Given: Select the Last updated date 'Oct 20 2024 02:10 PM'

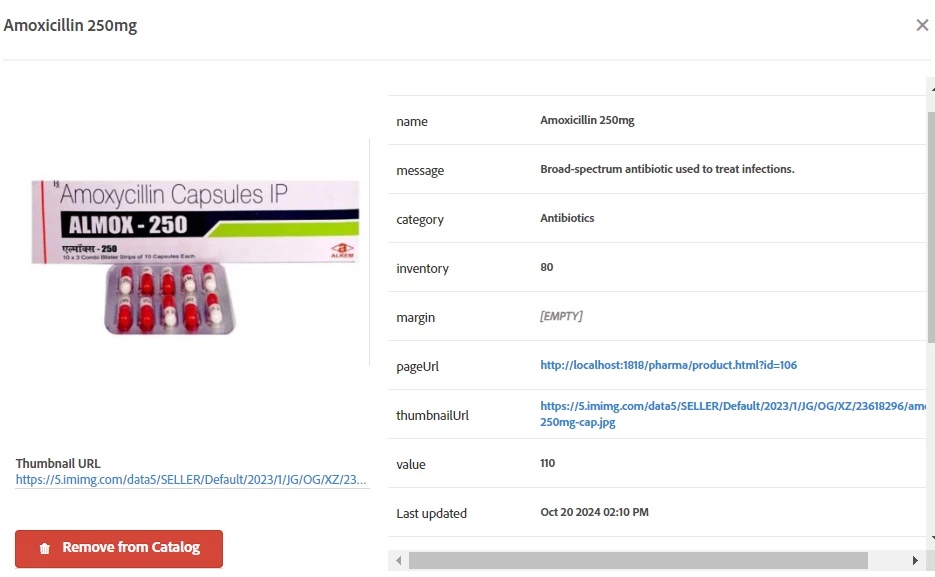Looking at the screenshot, I should 595,512.
